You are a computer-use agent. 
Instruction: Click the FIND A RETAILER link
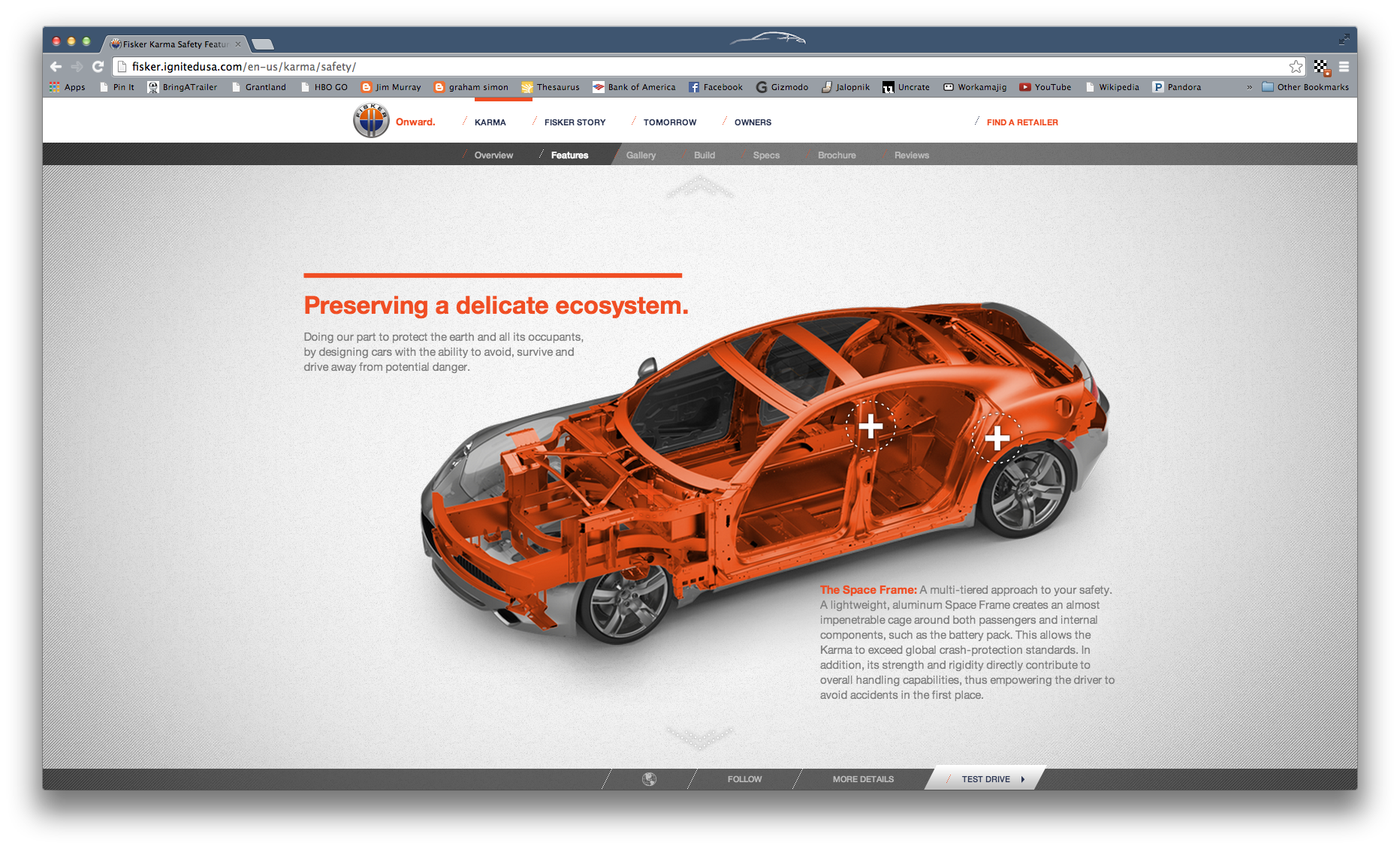[x=1022, y=122]
